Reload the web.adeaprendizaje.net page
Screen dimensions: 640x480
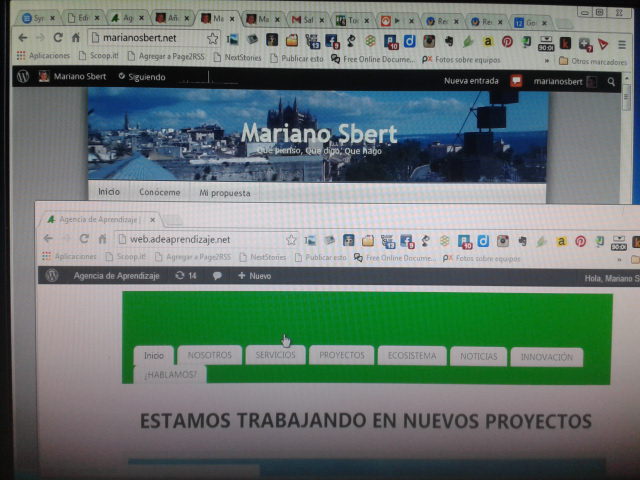pyautogui.click(x=84, y=239)
